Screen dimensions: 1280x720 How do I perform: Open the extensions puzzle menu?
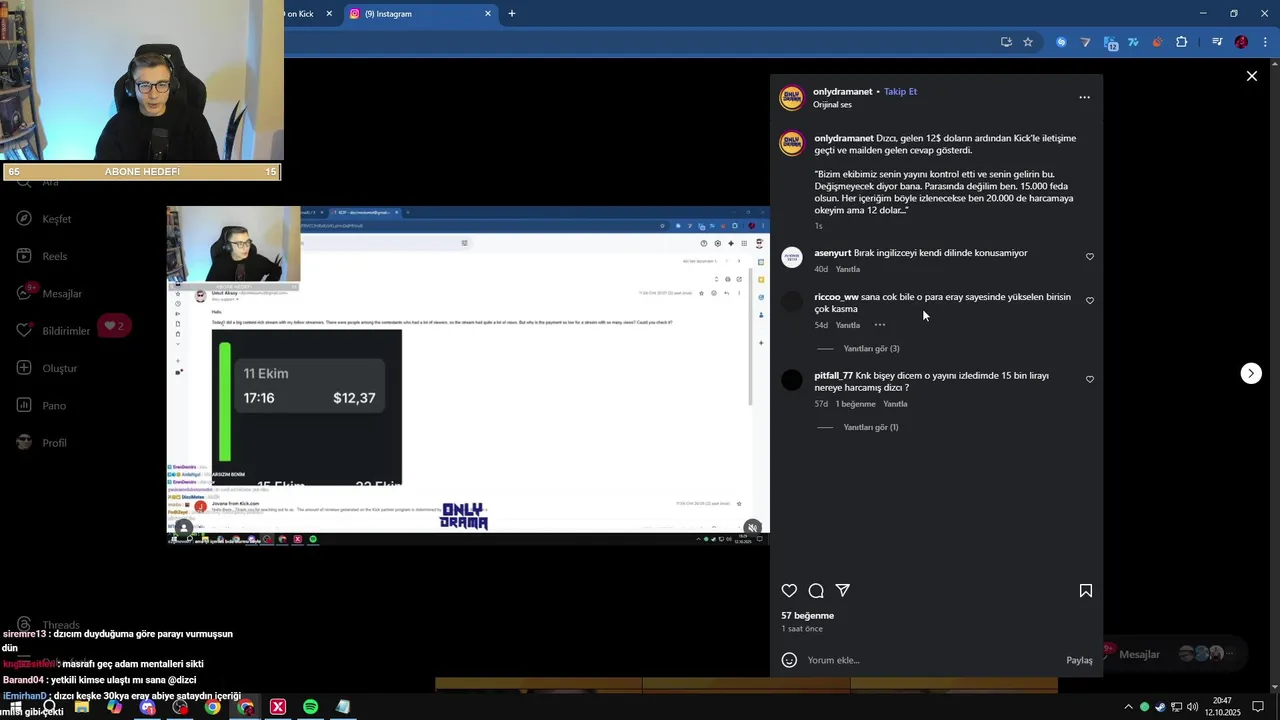coord(1182,42)
